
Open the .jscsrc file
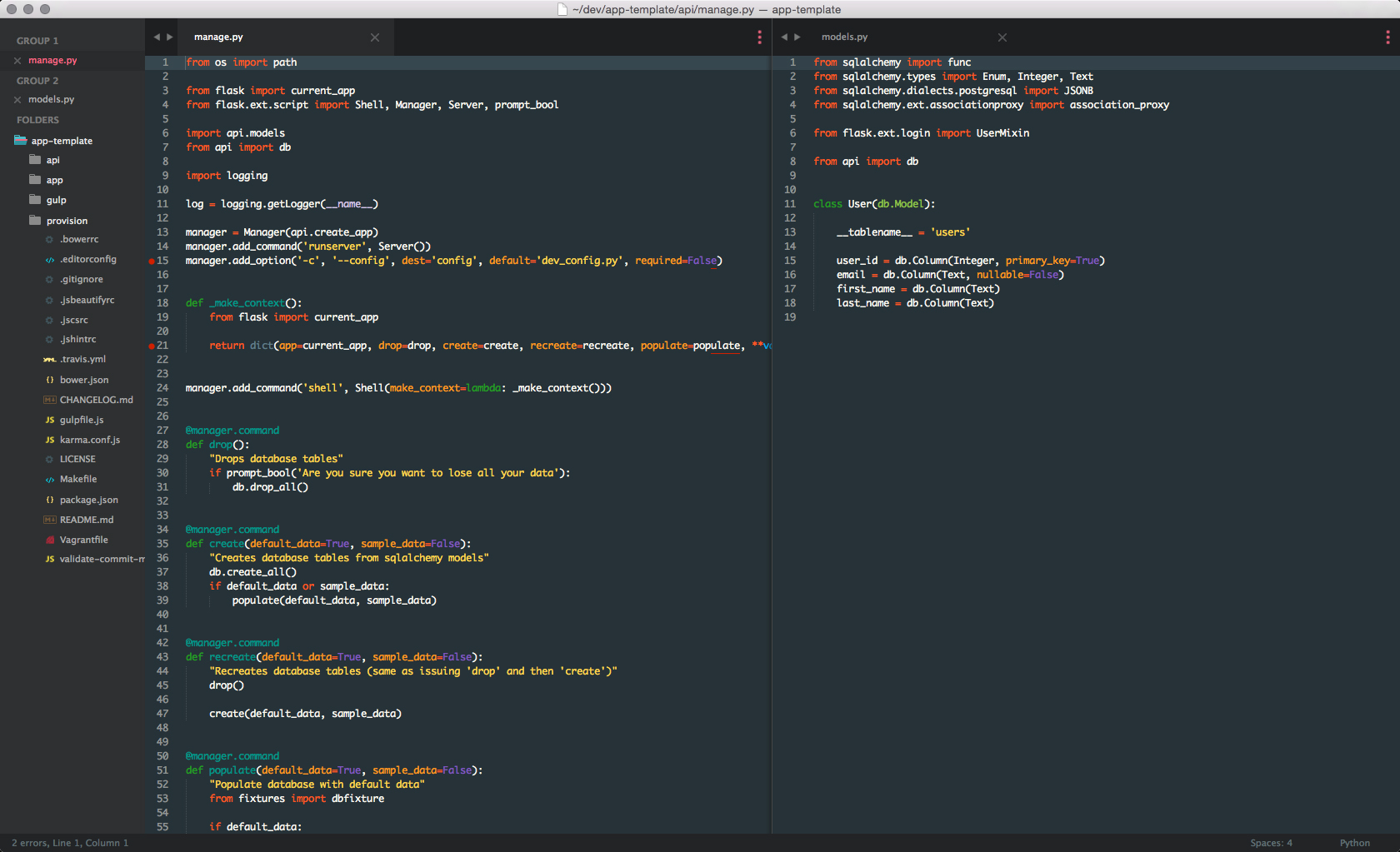74,320
